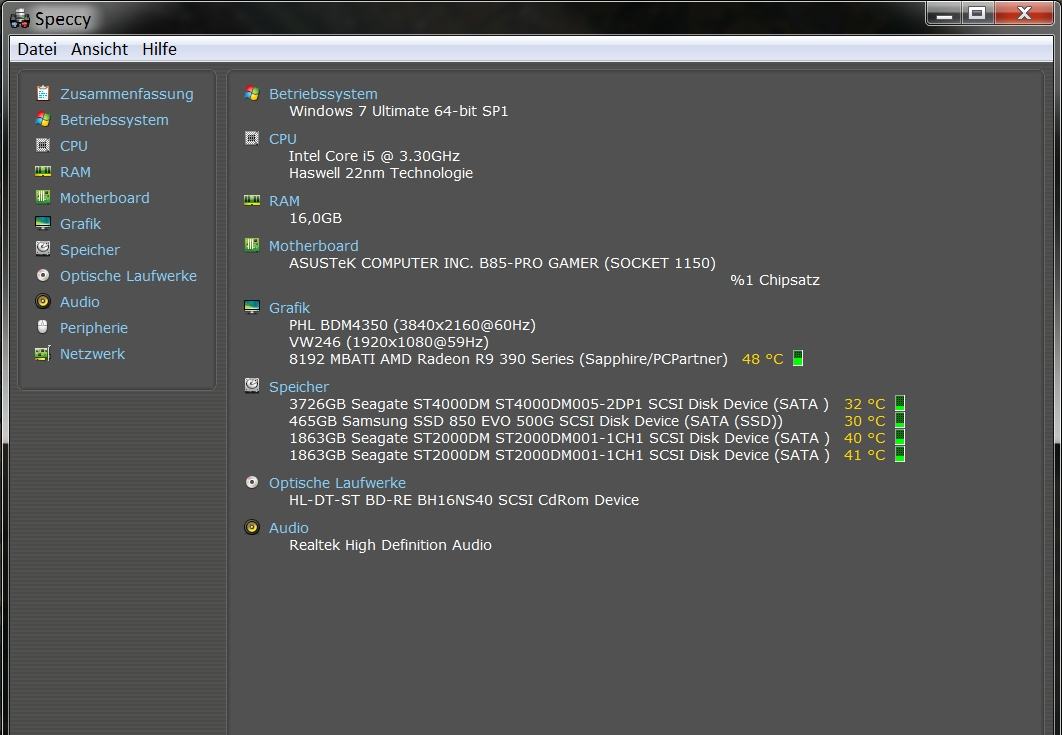Image resolution: width=1062 pixels, height=735 pixels.
Task: Click 'Realtek High Definition Audio' text
Action: (390, 545)
